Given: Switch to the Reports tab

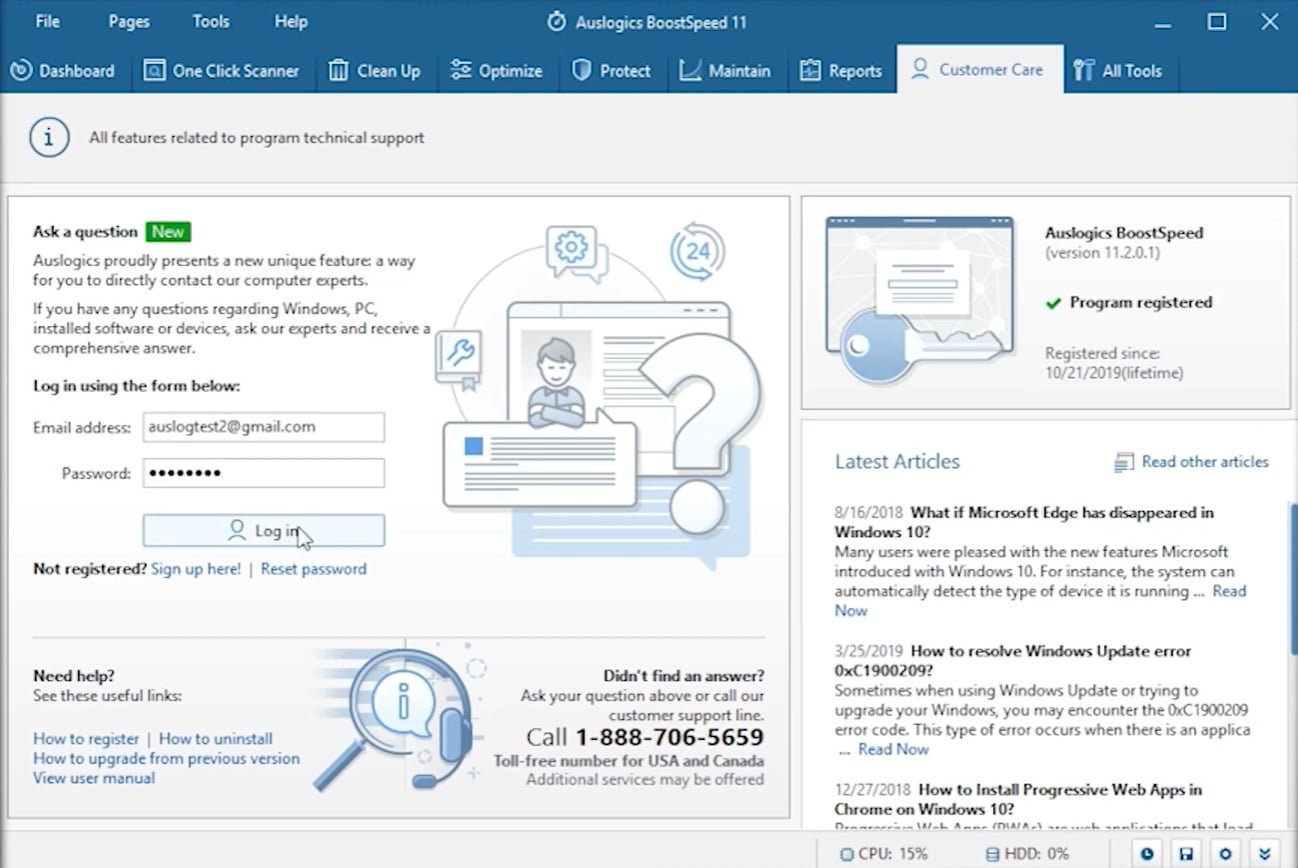Looking at the screenshot, I should pos(841,70).
